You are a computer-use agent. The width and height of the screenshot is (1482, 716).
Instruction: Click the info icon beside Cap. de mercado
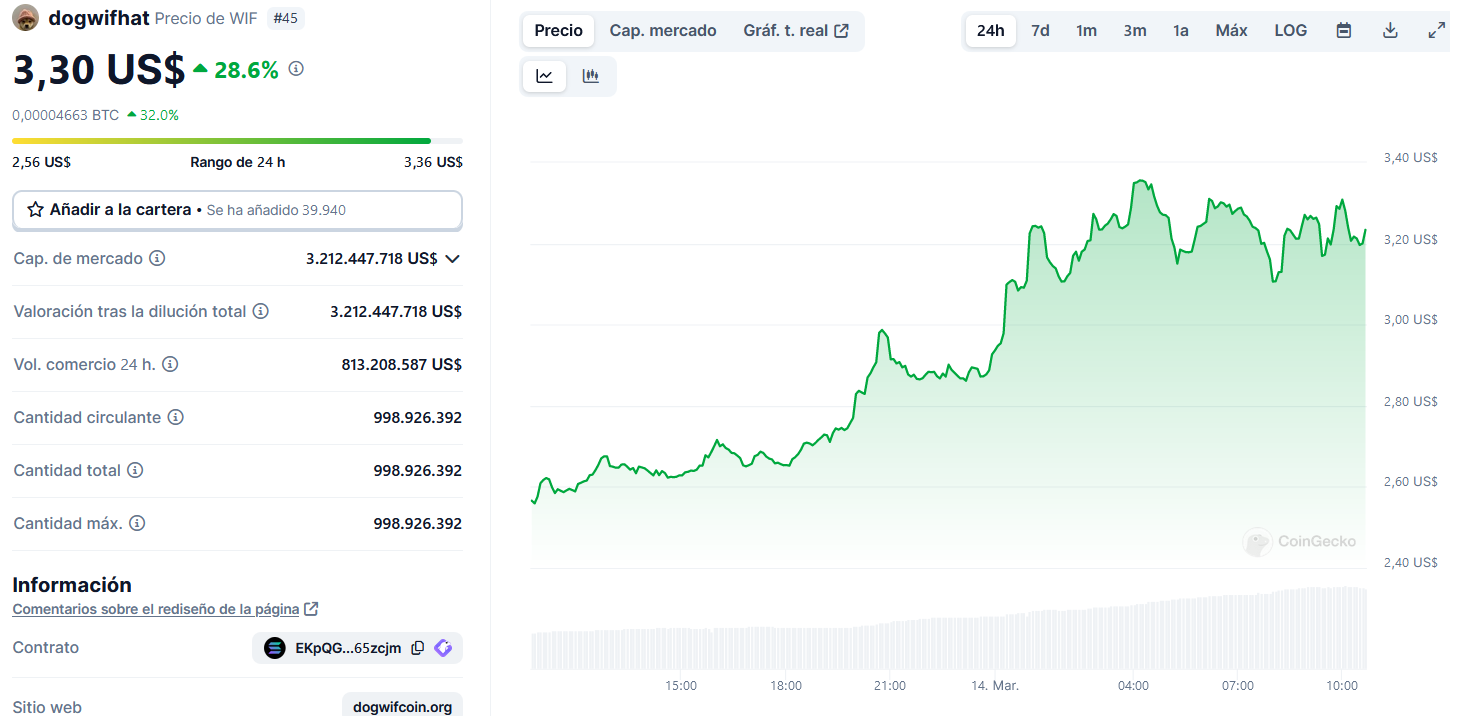[157, 258]
